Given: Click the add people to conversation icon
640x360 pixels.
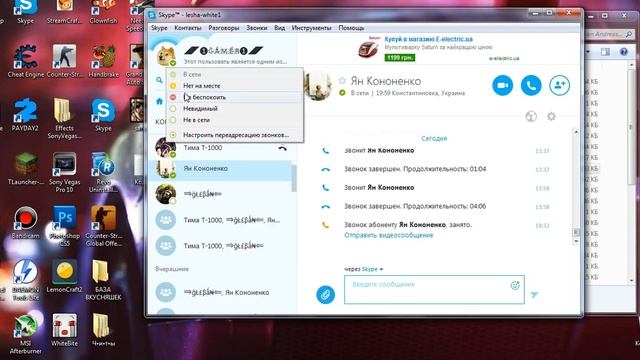Looking at the screenshot, I should point(559,85).
